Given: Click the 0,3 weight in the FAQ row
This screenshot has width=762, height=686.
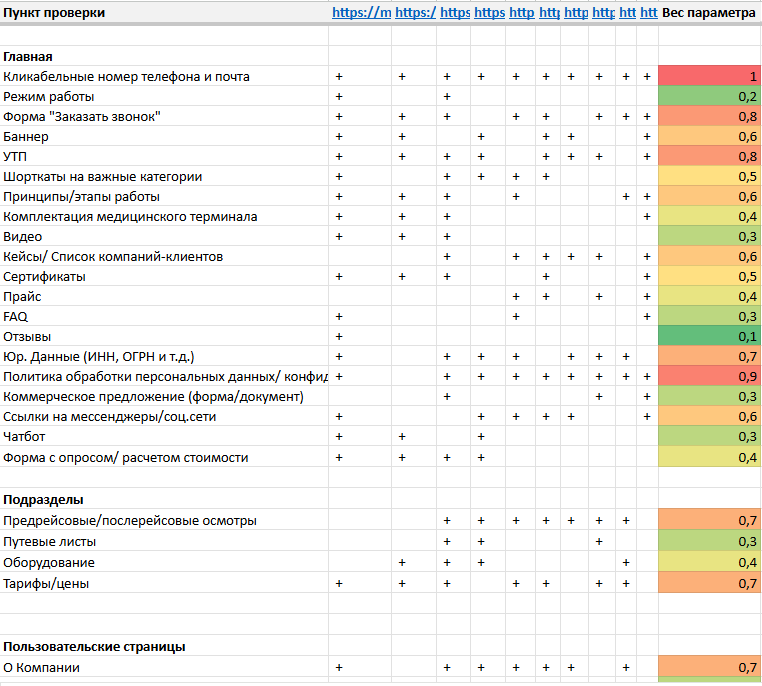Looking at the screenshot, I should pos(710,316).
